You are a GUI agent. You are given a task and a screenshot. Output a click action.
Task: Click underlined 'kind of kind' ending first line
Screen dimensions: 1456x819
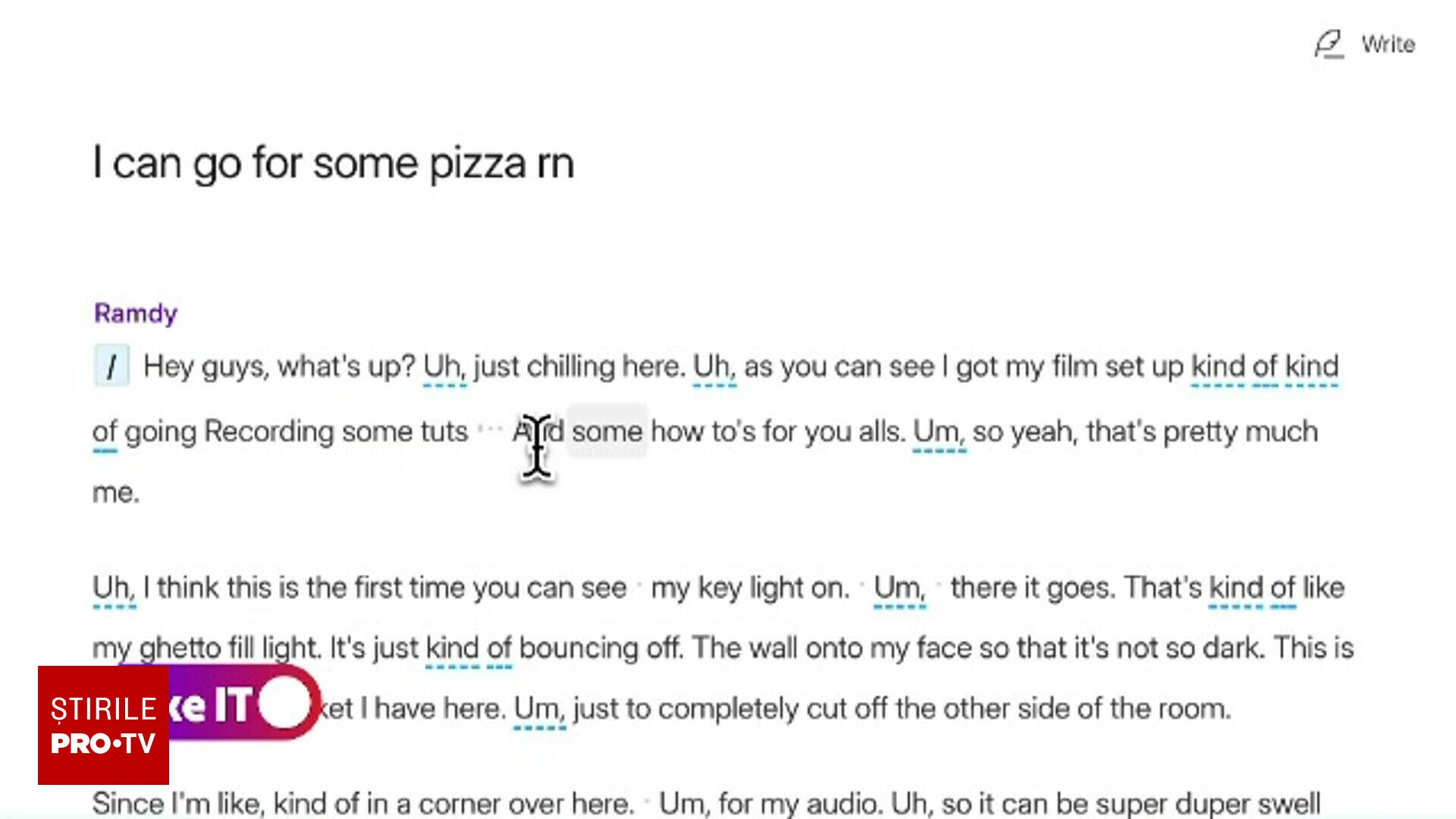click(x=1265, y=367)
